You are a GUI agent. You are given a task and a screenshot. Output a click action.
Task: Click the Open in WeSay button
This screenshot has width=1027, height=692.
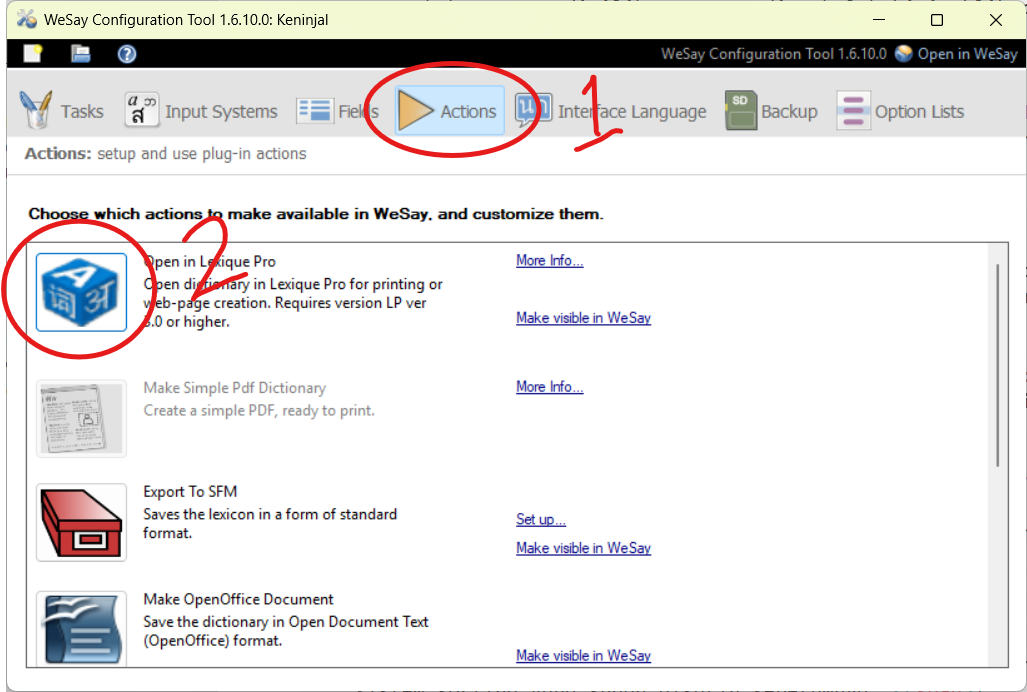956,54
